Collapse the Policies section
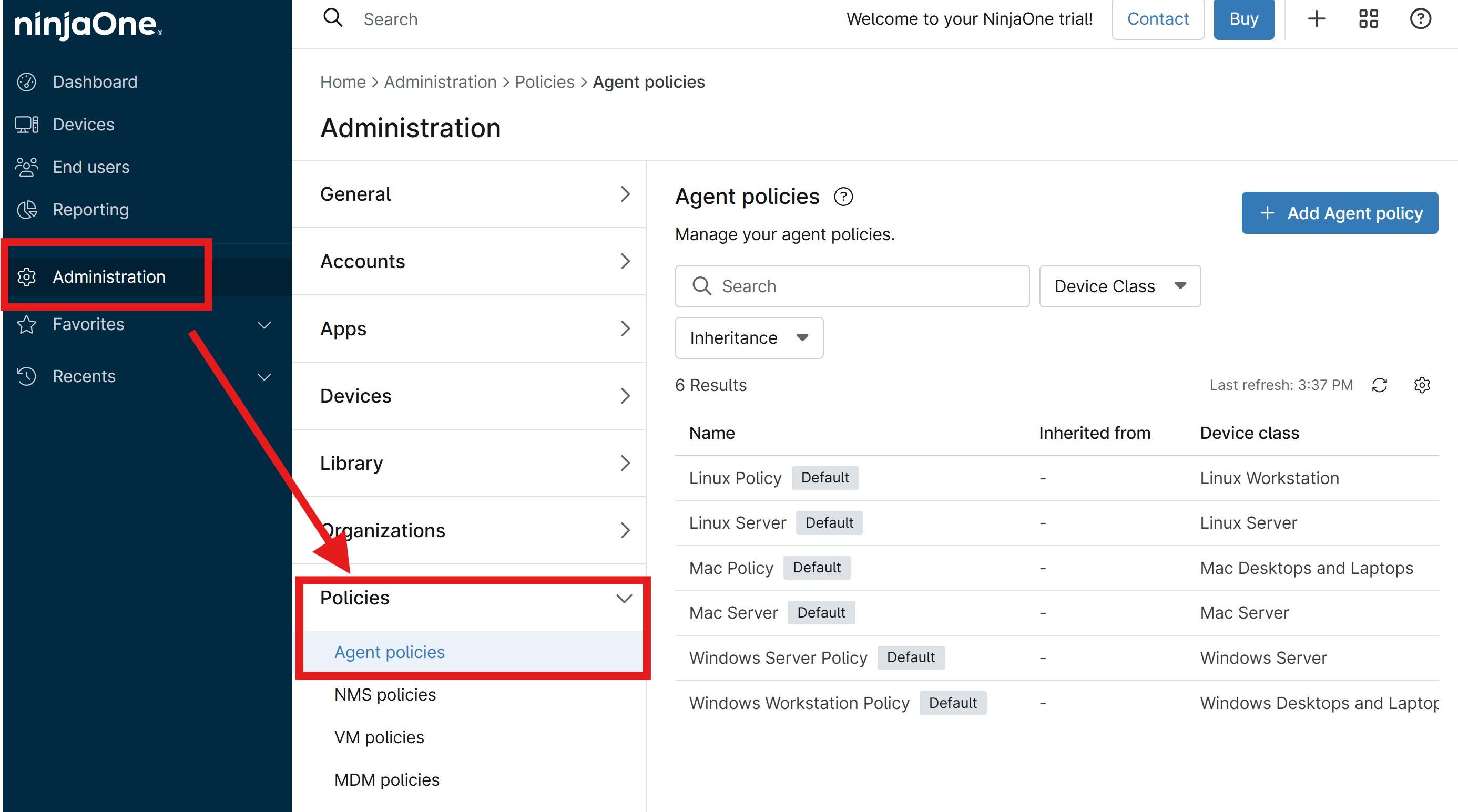The image size is (1458, 812). pyautogui.click(x=469, y=598)
